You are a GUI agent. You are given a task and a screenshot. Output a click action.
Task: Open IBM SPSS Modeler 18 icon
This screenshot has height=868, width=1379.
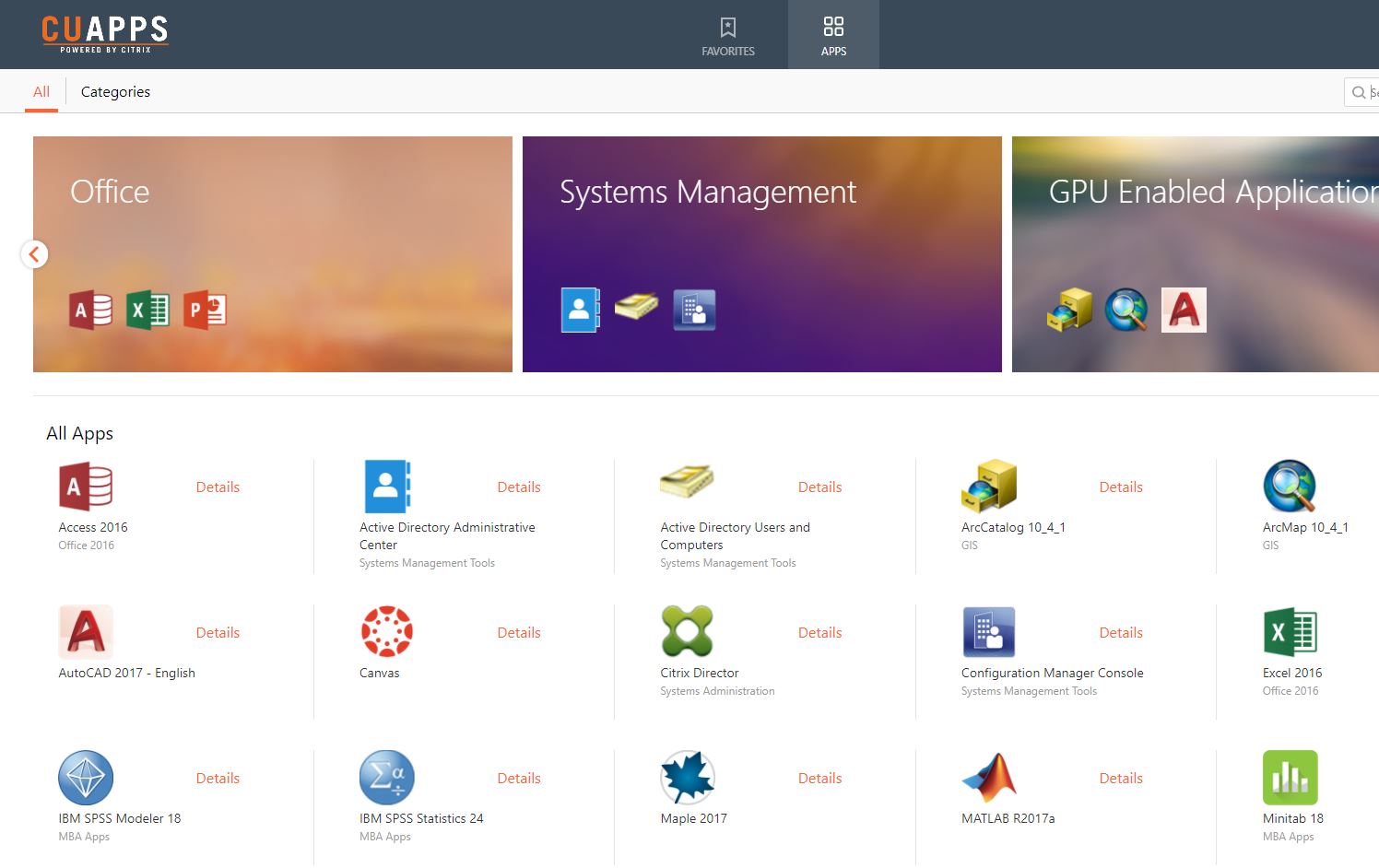(86, 778)
